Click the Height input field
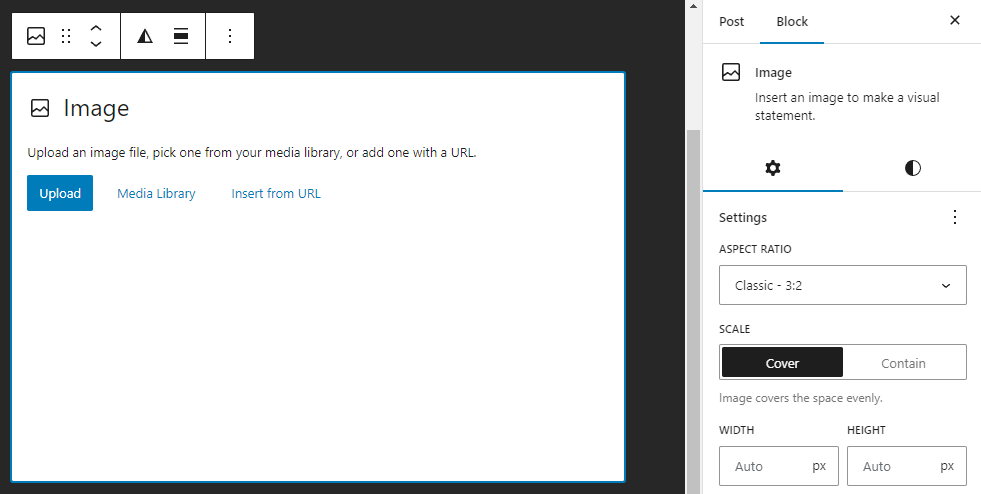Viewport: 981px width, 494px height. [x=890, y=466]
